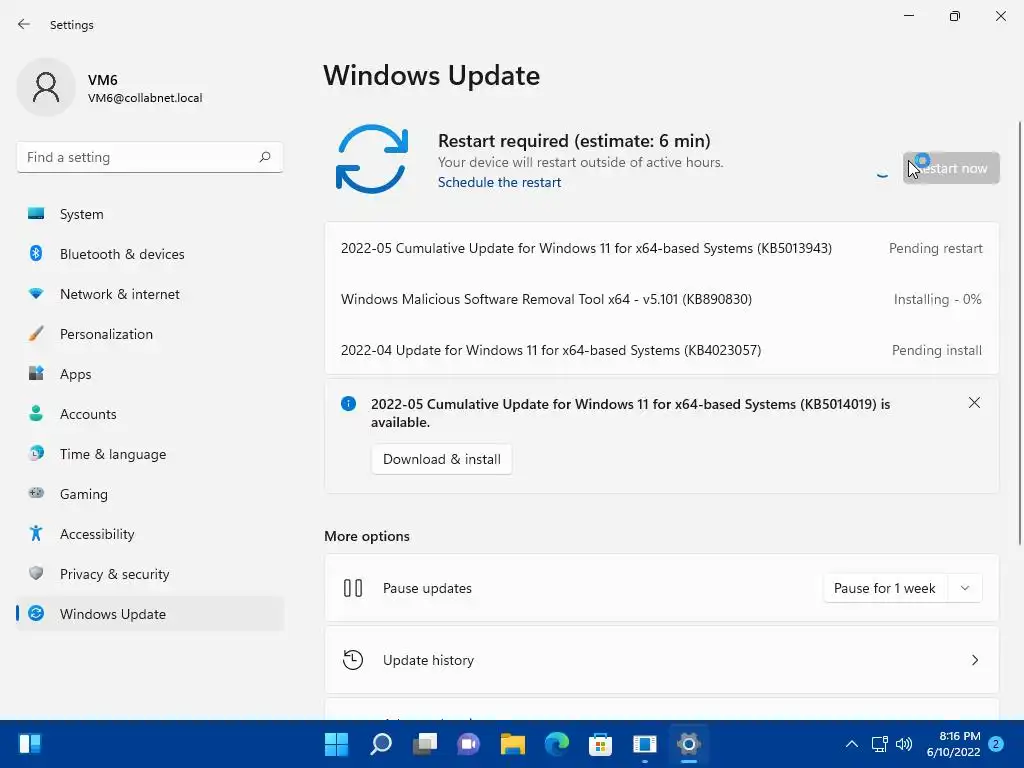Open System settings in the sidebar
Viewport: 1024px width, 768px height.
tap(150, 214)
